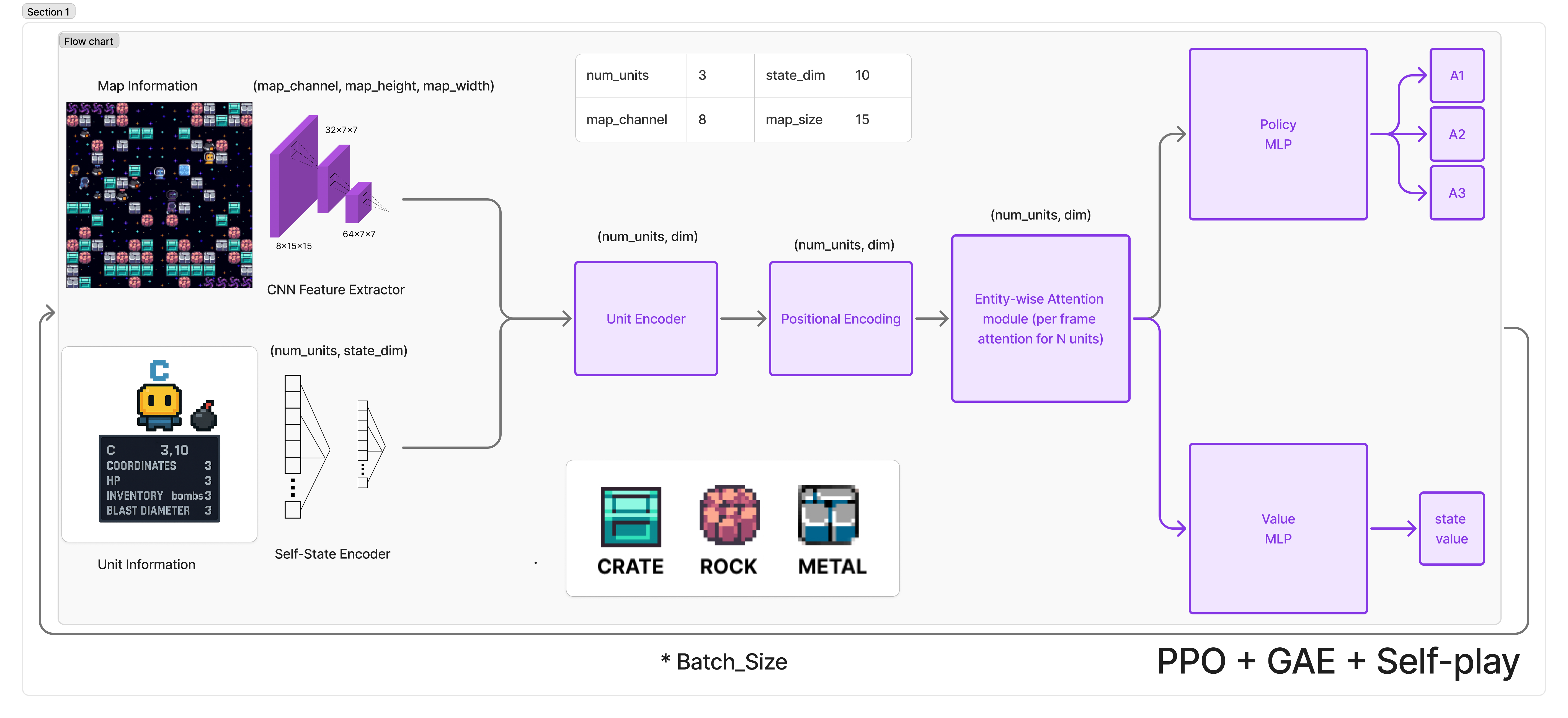Image resolution: width=1568 pixels, height=718 pixels.
Task: Click the PPO + GAE + Self-play title
Action: (x=1337, y=661)
